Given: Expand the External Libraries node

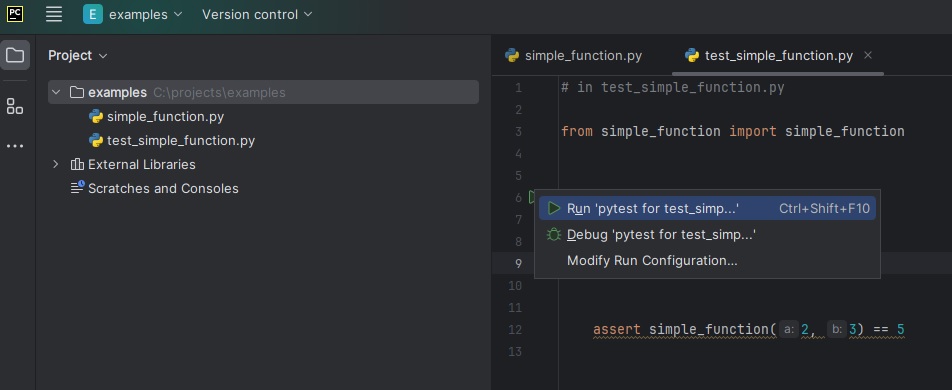Looking at the screenshot, I should (56, 164).
